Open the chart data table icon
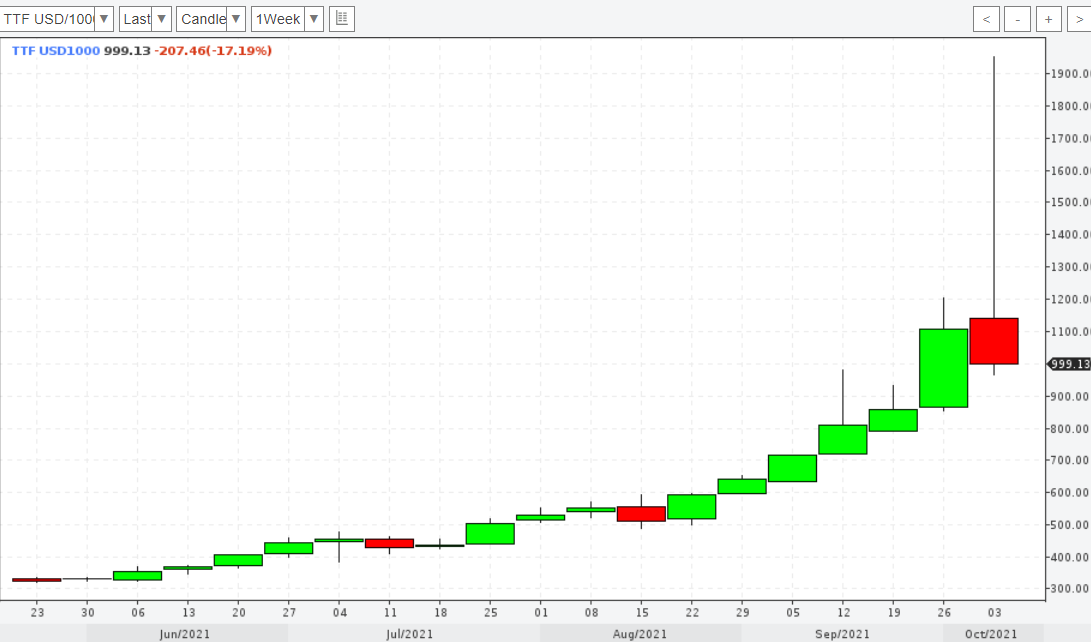The image size is (1091, 642). [x=342, y=19]
